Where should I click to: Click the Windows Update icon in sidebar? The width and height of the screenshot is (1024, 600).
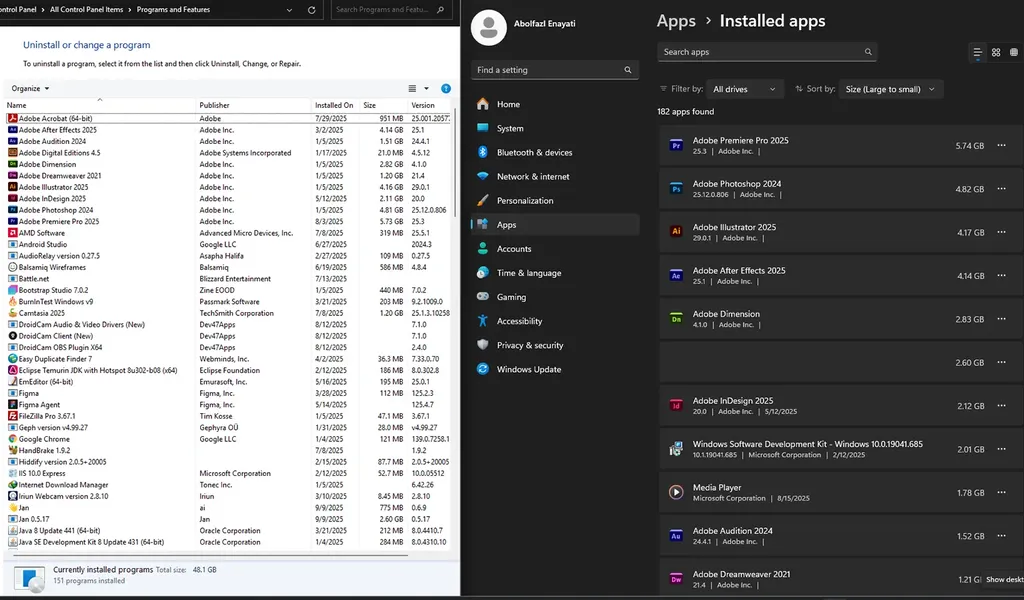coord(483,369)
